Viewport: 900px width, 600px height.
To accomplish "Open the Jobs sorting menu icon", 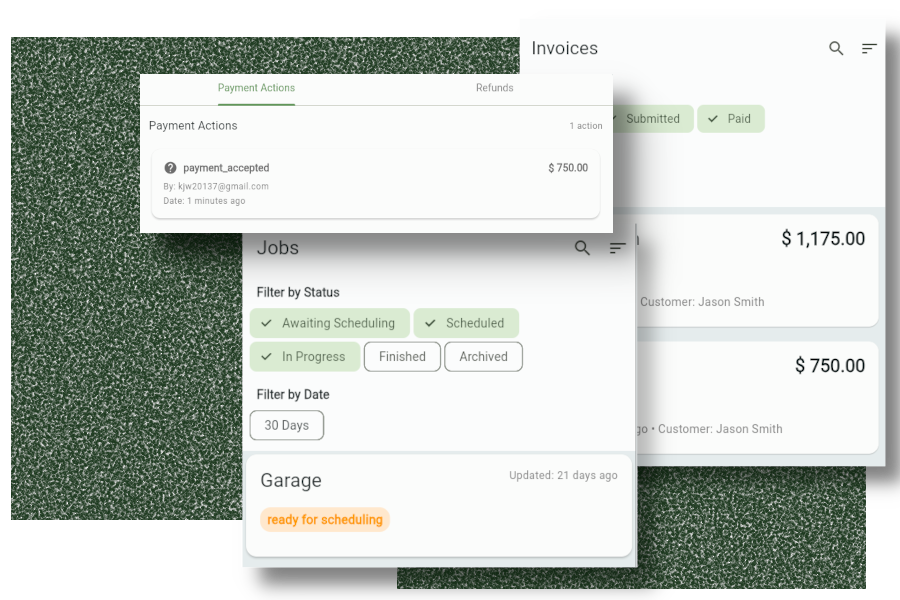I will pyautogui.click(x=617, y=248).
